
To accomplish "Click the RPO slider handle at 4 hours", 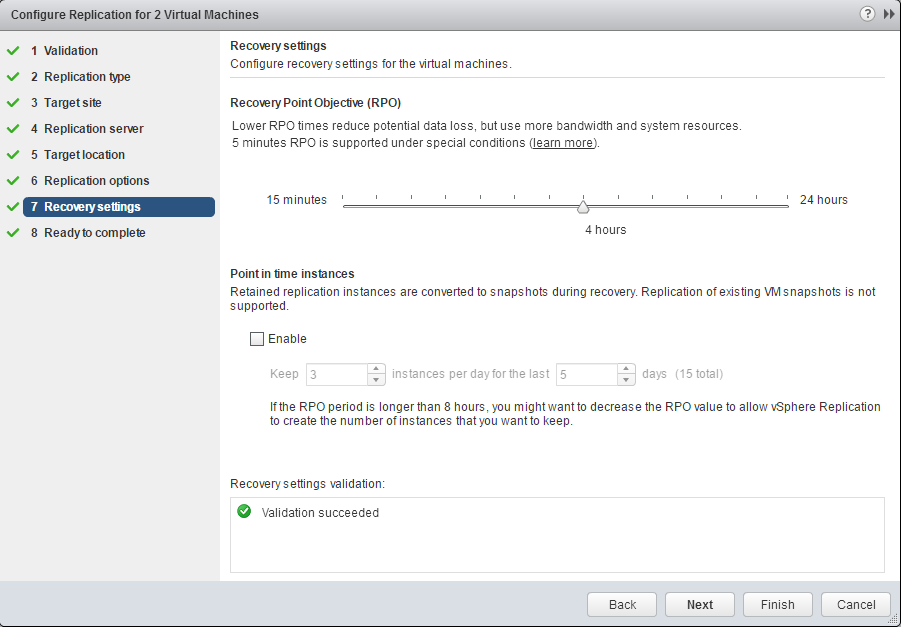I will (x=584, y=207).
